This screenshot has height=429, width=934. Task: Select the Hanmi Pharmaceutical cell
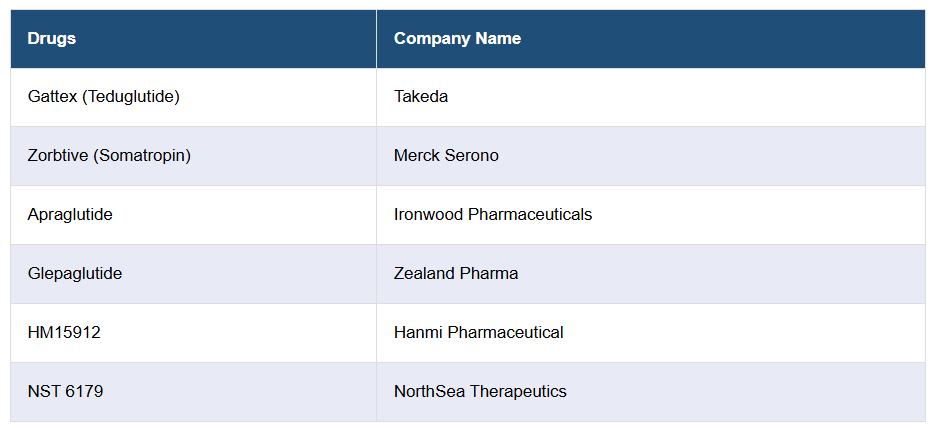click(x=479, y=333)
